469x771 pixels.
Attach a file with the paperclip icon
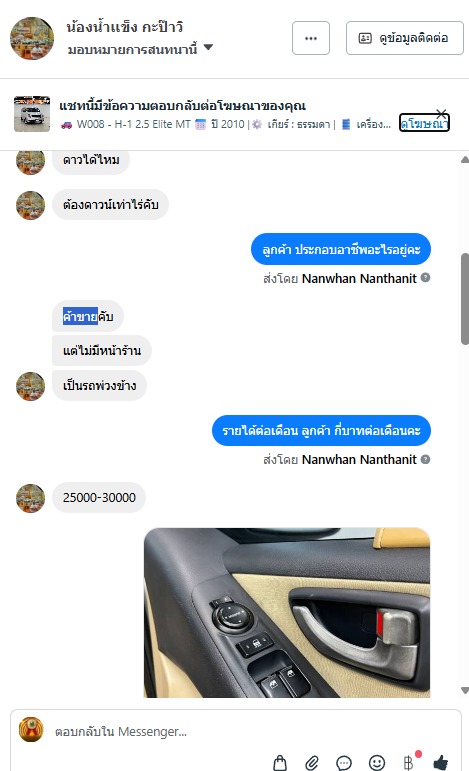312,762
